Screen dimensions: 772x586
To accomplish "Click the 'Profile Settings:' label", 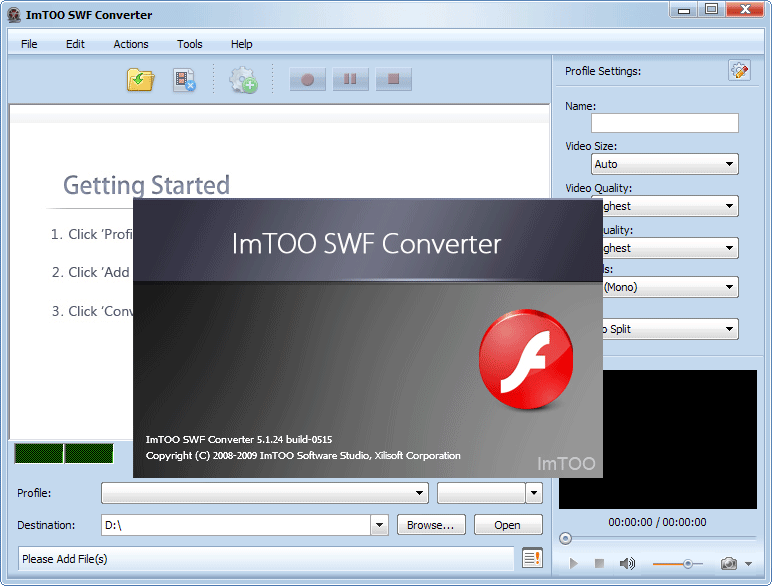I will 603,71.
